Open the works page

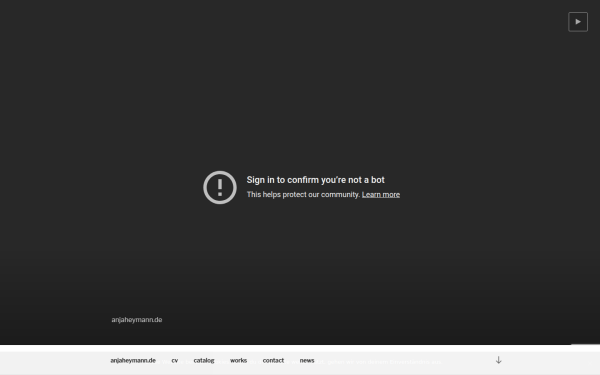(x=238, y=360)
